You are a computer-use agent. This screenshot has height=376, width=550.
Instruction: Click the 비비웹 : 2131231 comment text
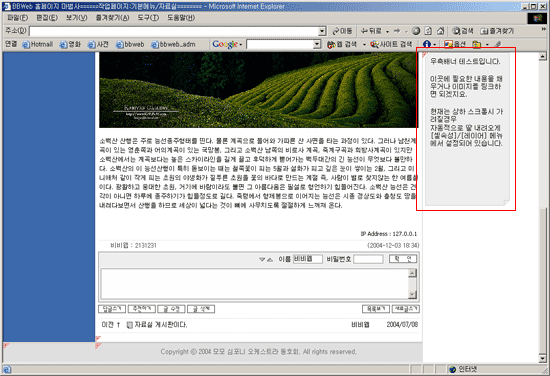click(x=133, y=246)
